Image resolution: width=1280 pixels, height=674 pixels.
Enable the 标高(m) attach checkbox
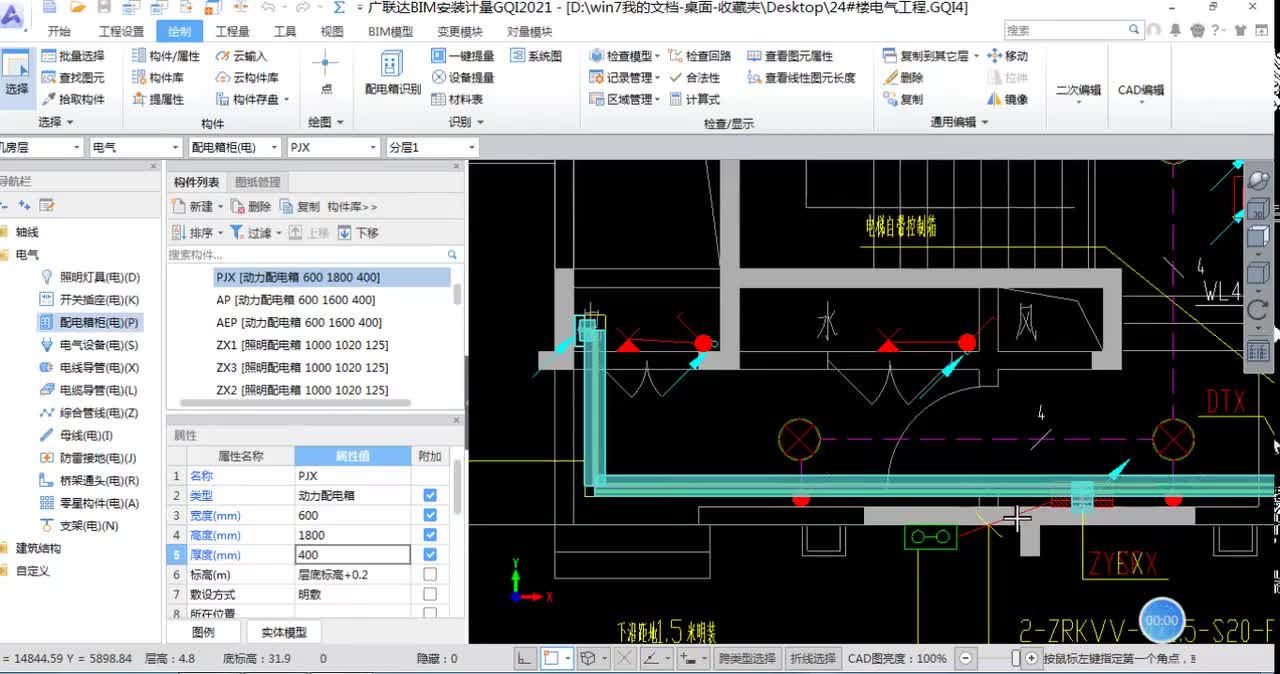pos(430,574)
